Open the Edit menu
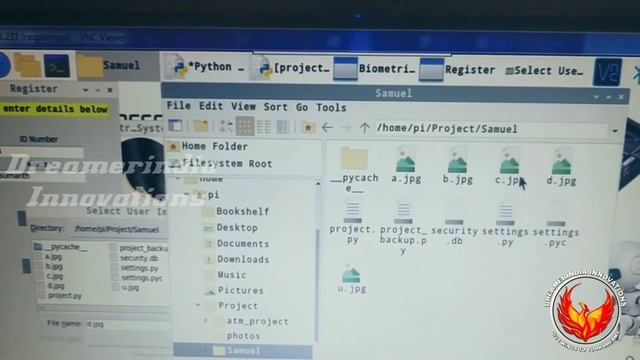 [211, 106]
